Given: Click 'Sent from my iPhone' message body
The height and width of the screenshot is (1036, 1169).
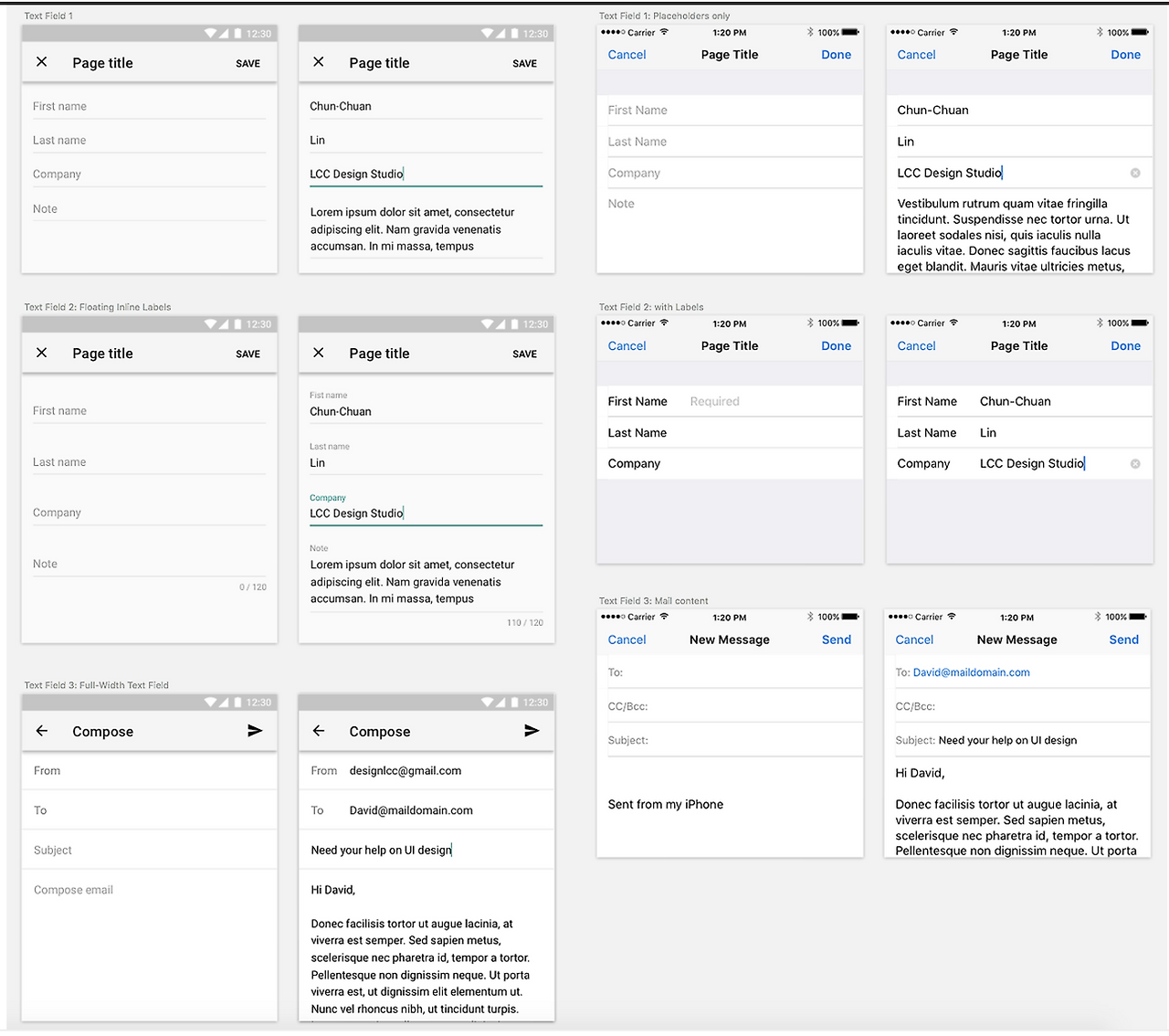Looking at the screenshot, I should click(665, 804).
